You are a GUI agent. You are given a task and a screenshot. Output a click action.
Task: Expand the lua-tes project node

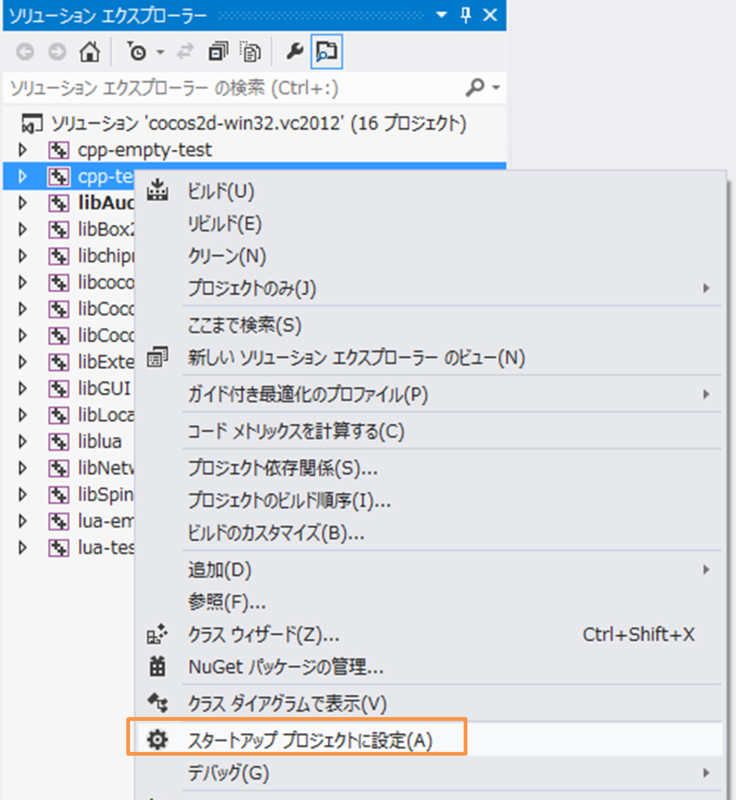pos(22,548)
